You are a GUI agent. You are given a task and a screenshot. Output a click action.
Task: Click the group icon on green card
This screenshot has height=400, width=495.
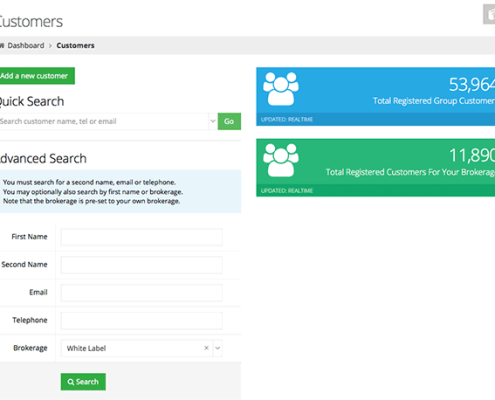[x=281, y=160]
